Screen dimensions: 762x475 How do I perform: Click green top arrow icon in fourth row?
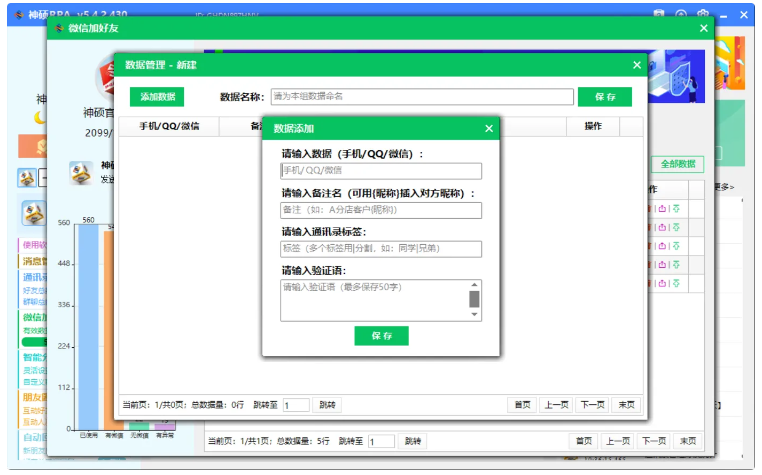pyautogui.click(x=676, y=264)
